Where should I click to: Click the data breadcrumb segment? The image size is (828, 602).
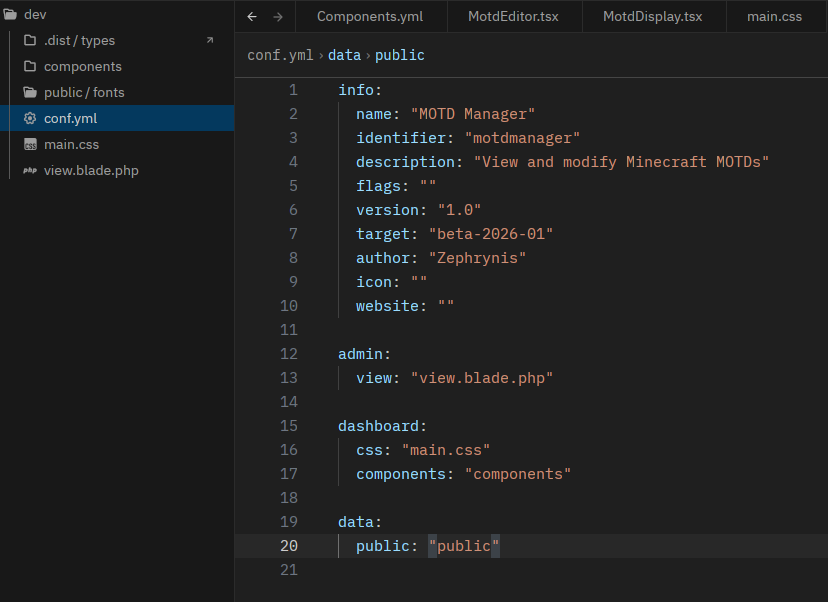344,55
